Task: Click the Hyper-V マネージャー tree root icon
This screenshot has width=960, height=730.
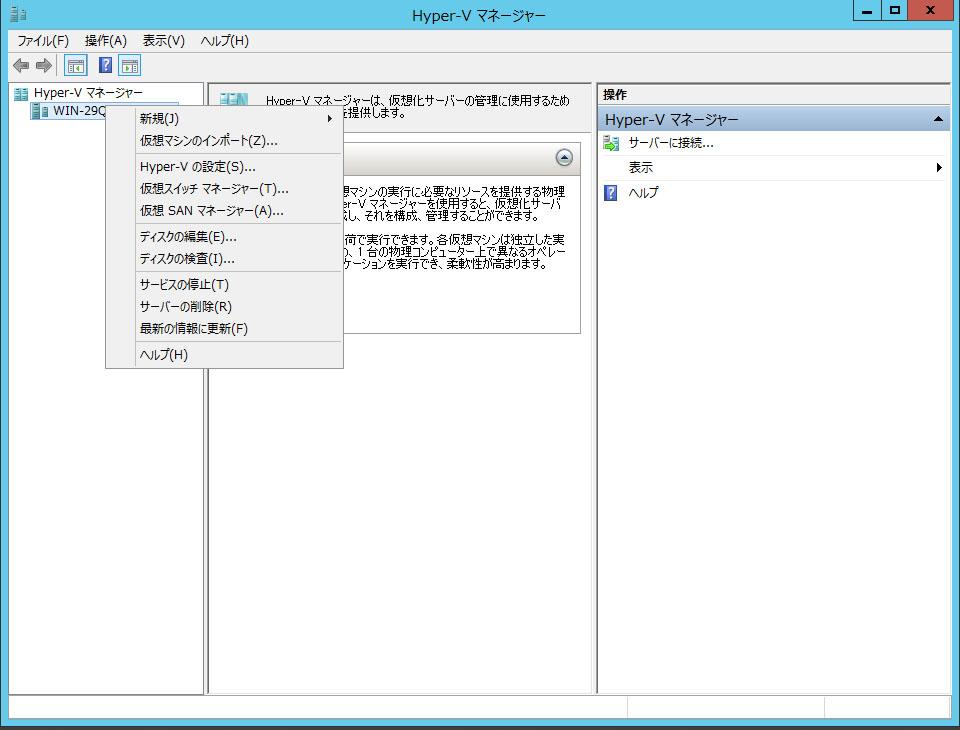Action: (x=21, y=94)
